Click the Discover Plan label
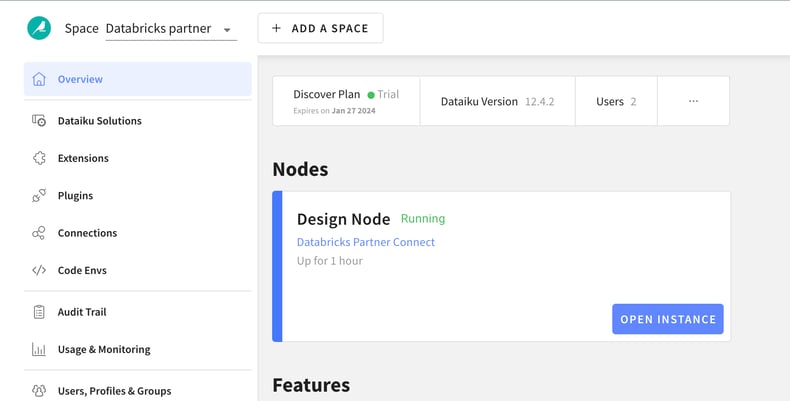The image size is (790, 401). tap(326, 94)
